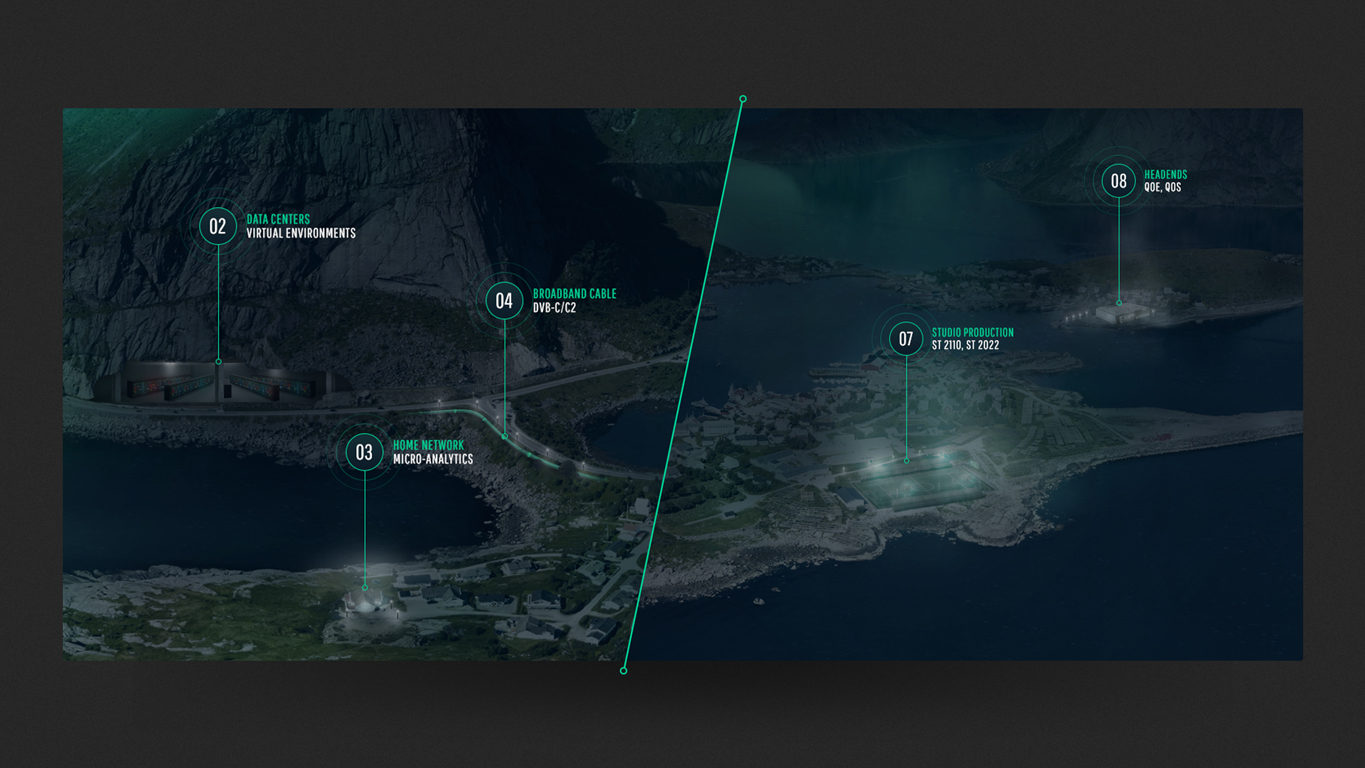Screen dimensions: 1365x768
Task: Grab the top handle of the diagonal divider
Action: pyautogui.click(x=743, y=99)
